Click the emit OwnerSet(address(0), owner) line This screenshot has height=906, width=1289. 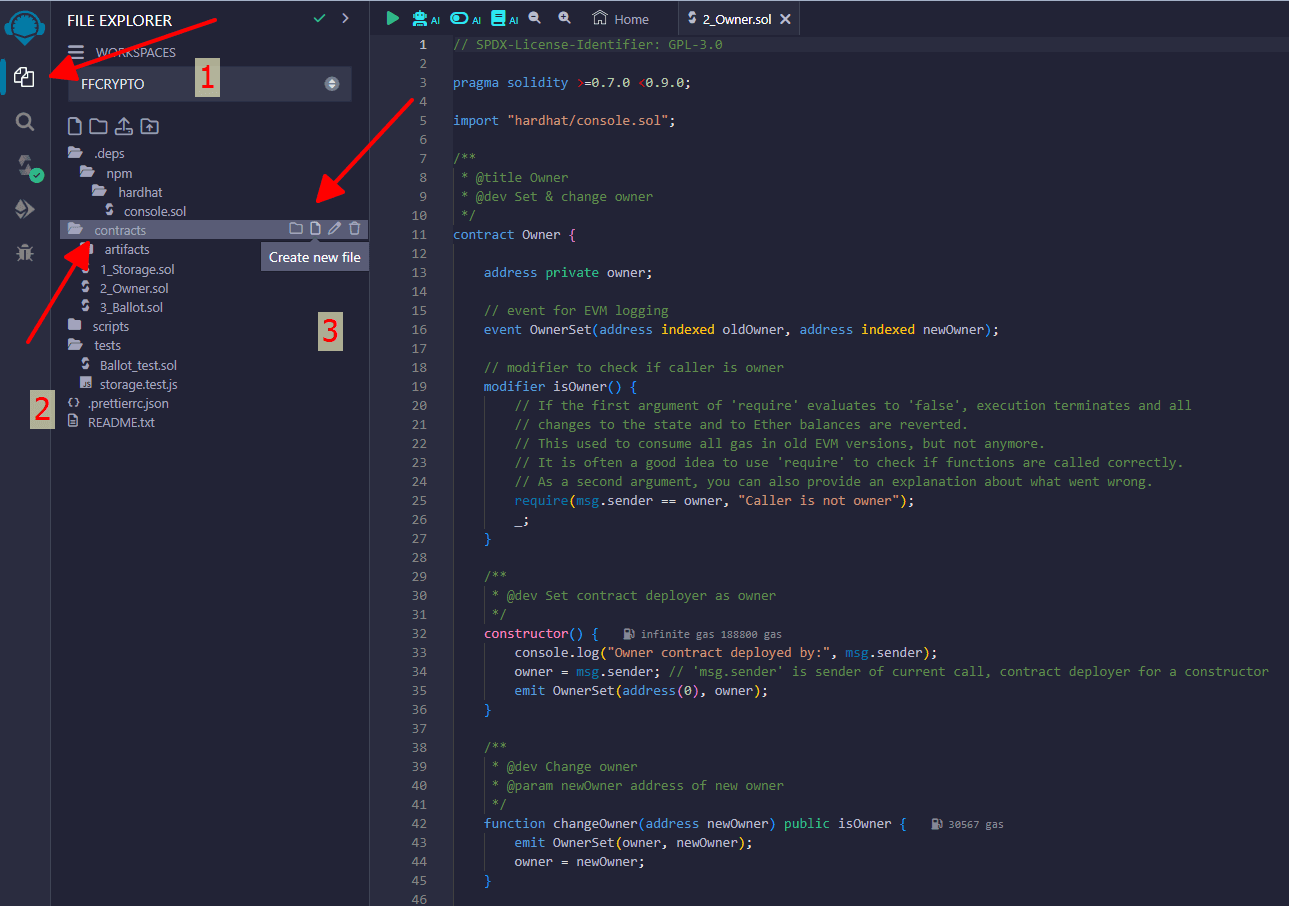[x=641, y=691]
